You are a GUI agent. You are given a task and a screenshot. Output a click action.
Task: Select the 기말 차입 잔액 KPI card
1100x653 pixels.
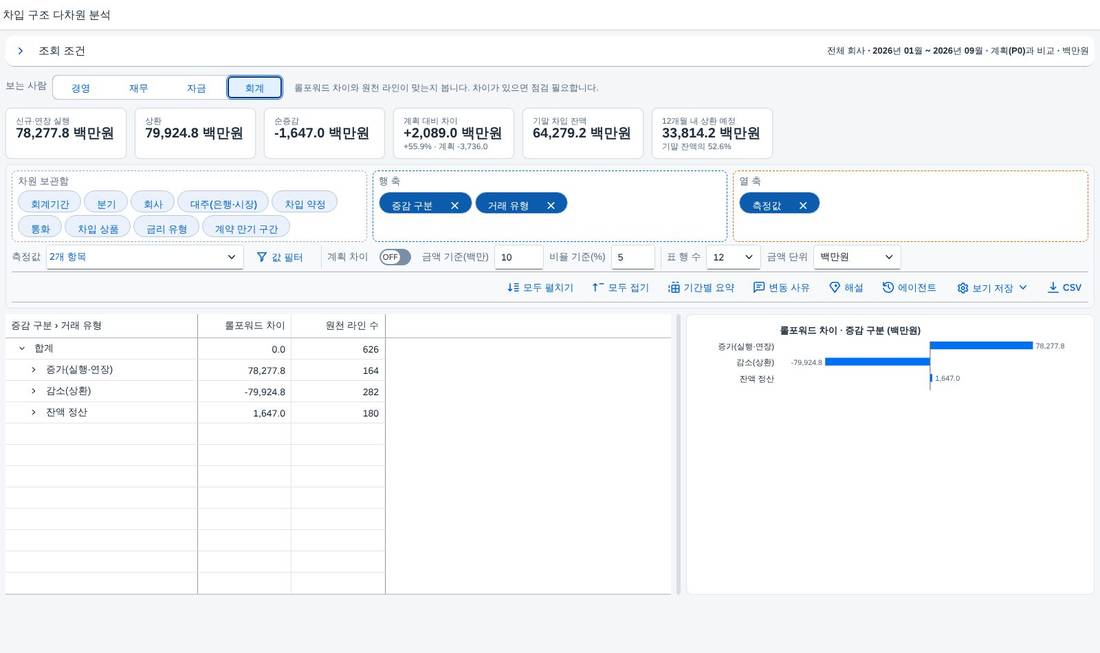(582, 133)
